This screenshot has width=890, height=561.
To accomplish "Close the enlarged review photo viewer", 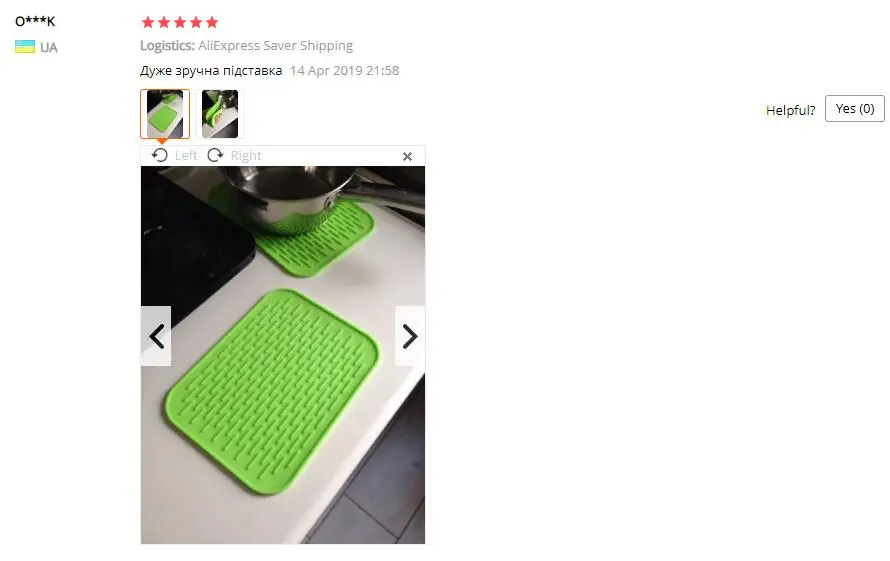I will point(407,157).
